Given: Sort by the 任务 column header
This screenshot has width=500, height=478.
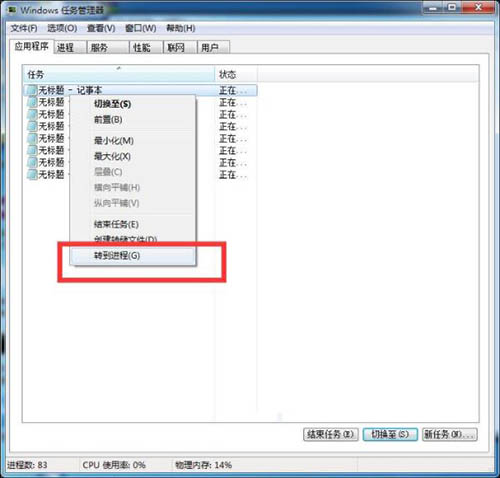Looking at the screenshot, I should tap(119, 74).
